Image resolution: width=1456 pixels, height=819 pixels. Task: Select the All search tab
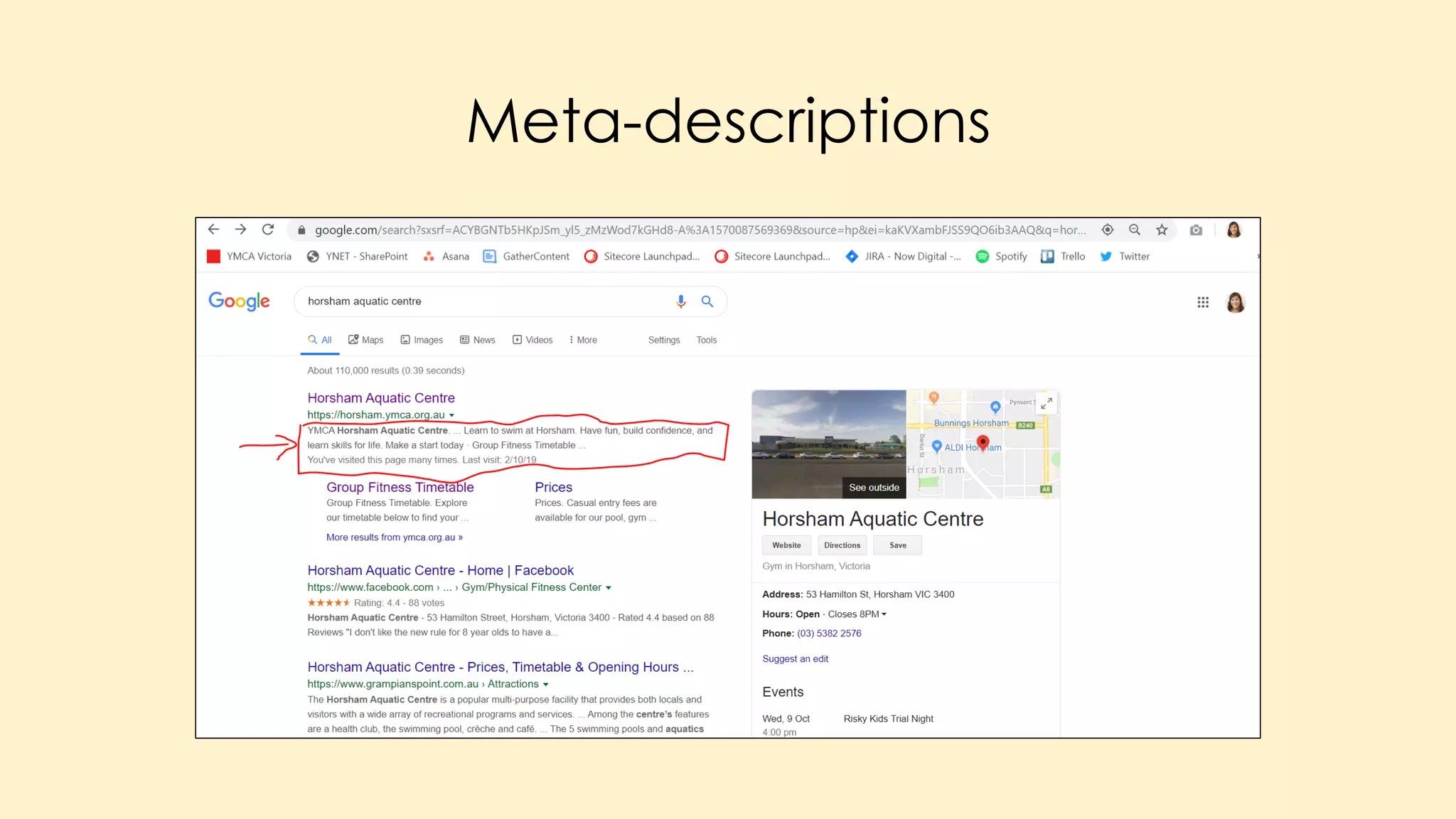(x=320, y=340)
